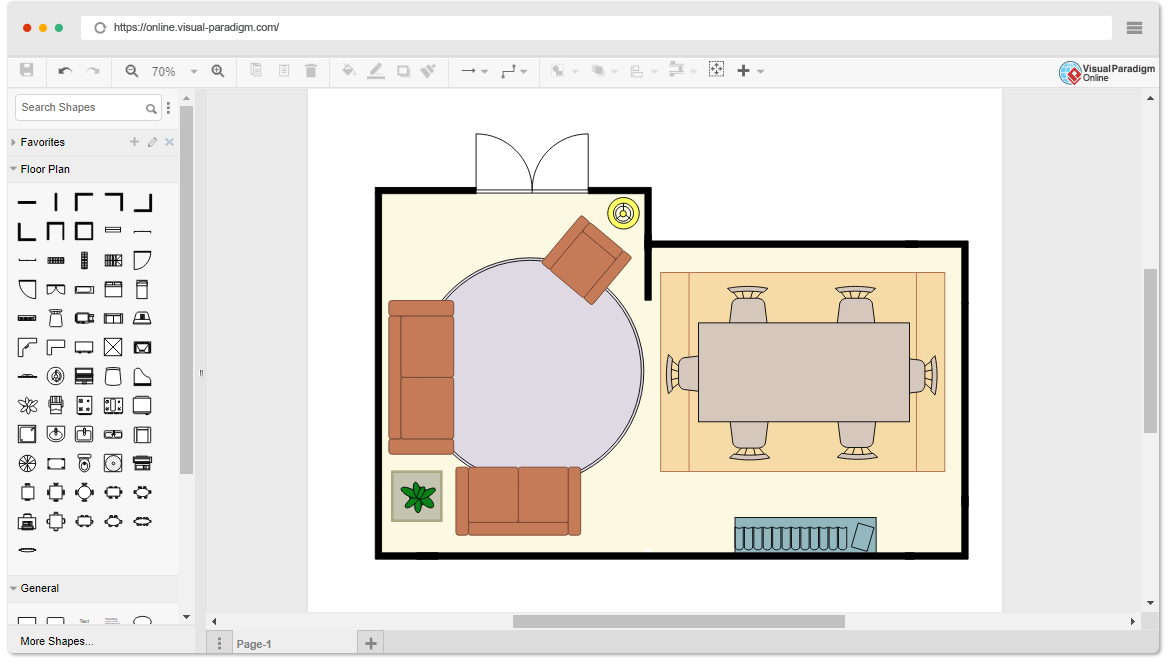Screen dimensions: 1170x665
Task: Select the spoked circular fan shape
Action: [27, 463]
